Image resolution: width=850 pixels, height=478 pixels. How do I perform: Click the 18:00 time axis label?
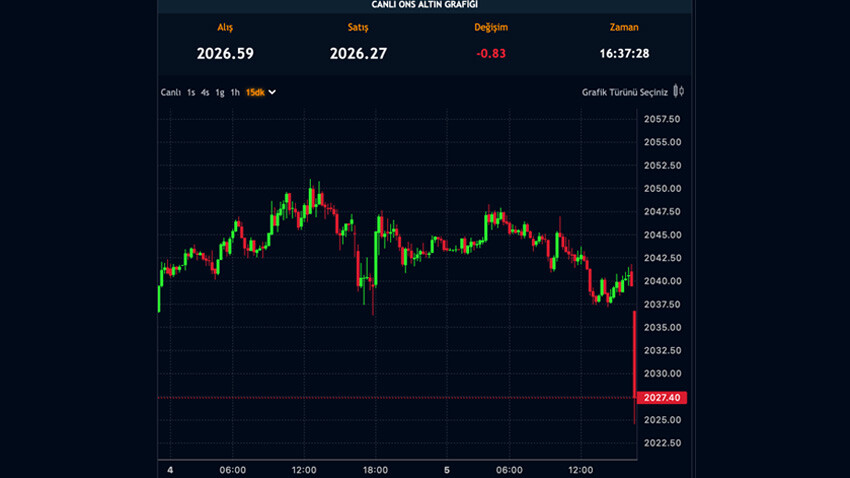pyautogui.click(x=374, y=470)
